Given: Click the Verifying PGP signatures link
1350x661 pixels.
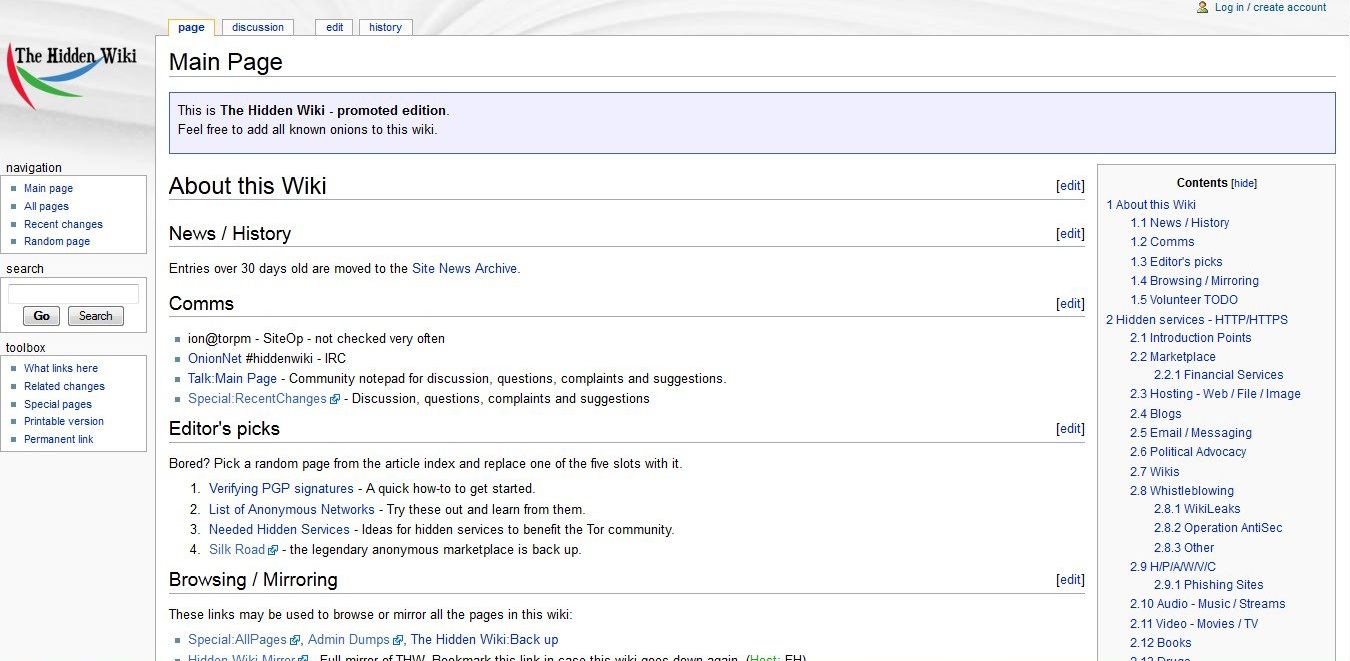Looking at the screenshot, I should [x=280, y=488].
